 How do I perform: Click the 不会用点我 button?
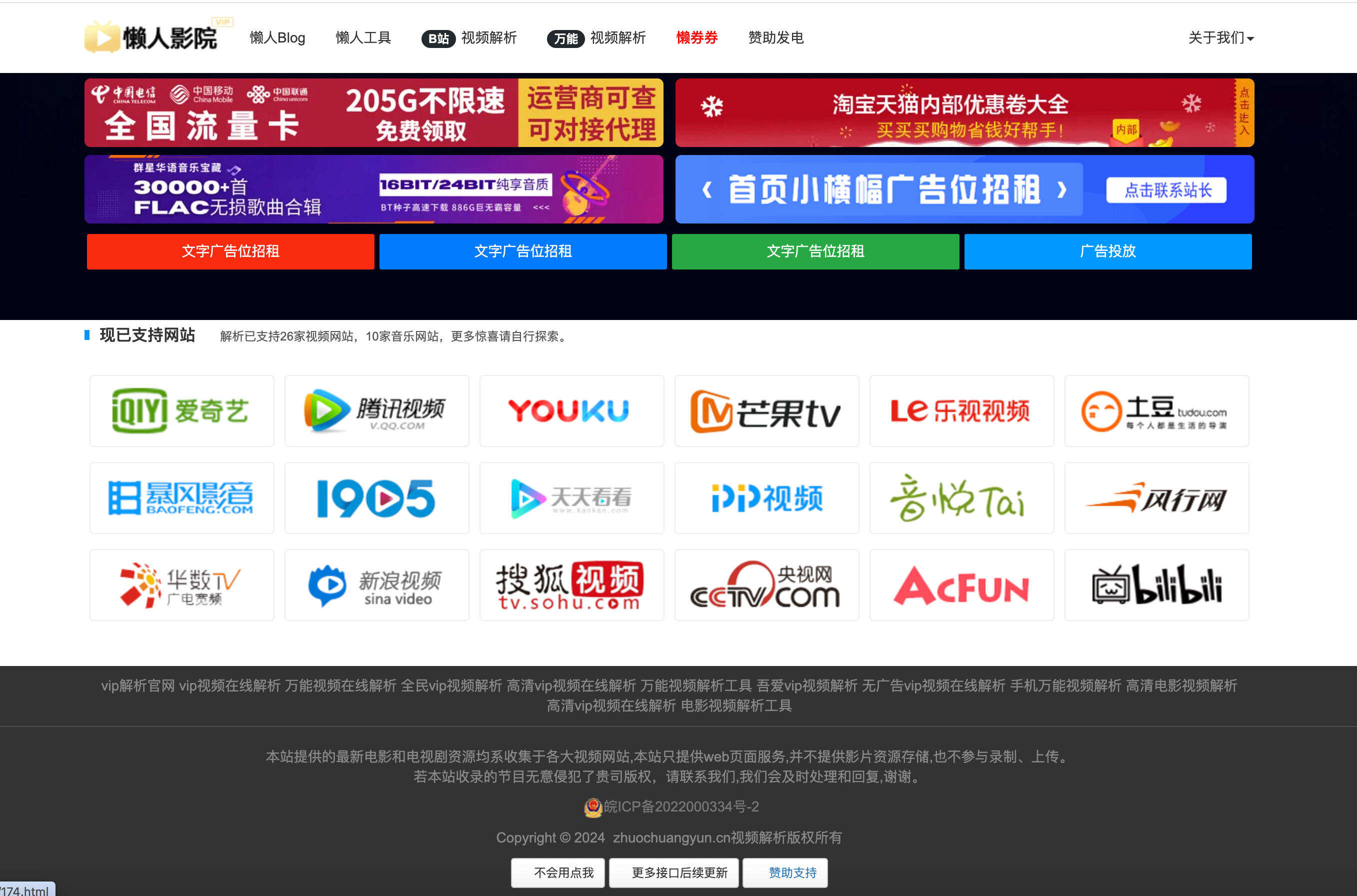click(x=557, y=872)
